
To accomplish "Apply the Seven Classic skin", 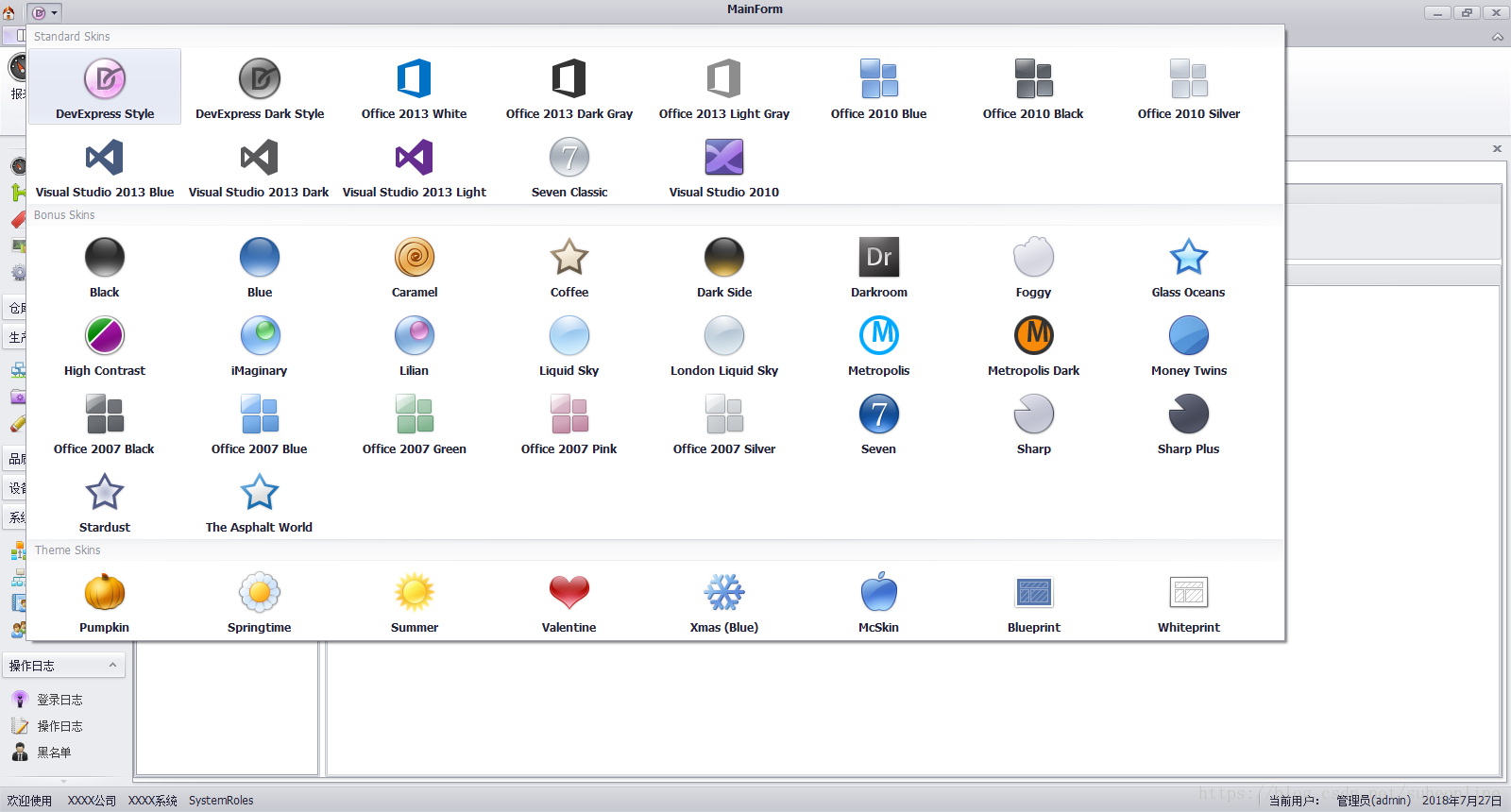I will click(569, 165).
